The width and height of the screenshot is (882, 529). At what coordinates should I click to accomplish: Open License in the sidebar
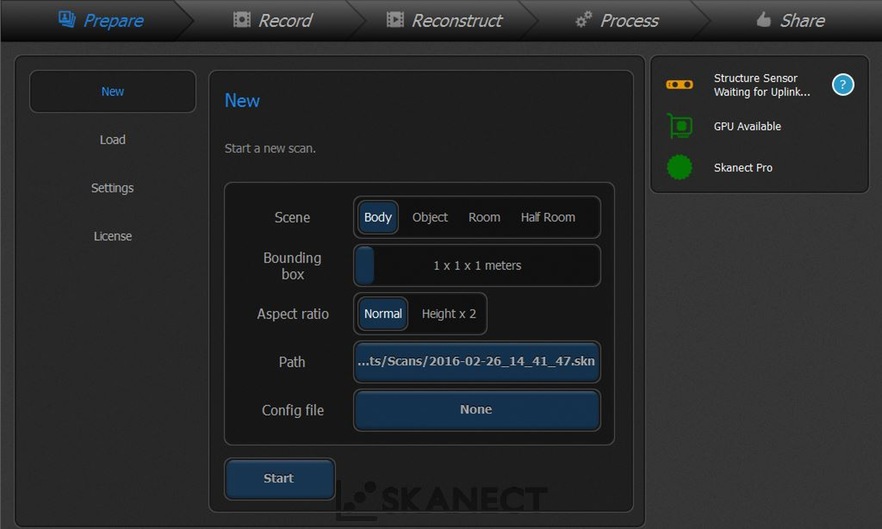[112, 236]
